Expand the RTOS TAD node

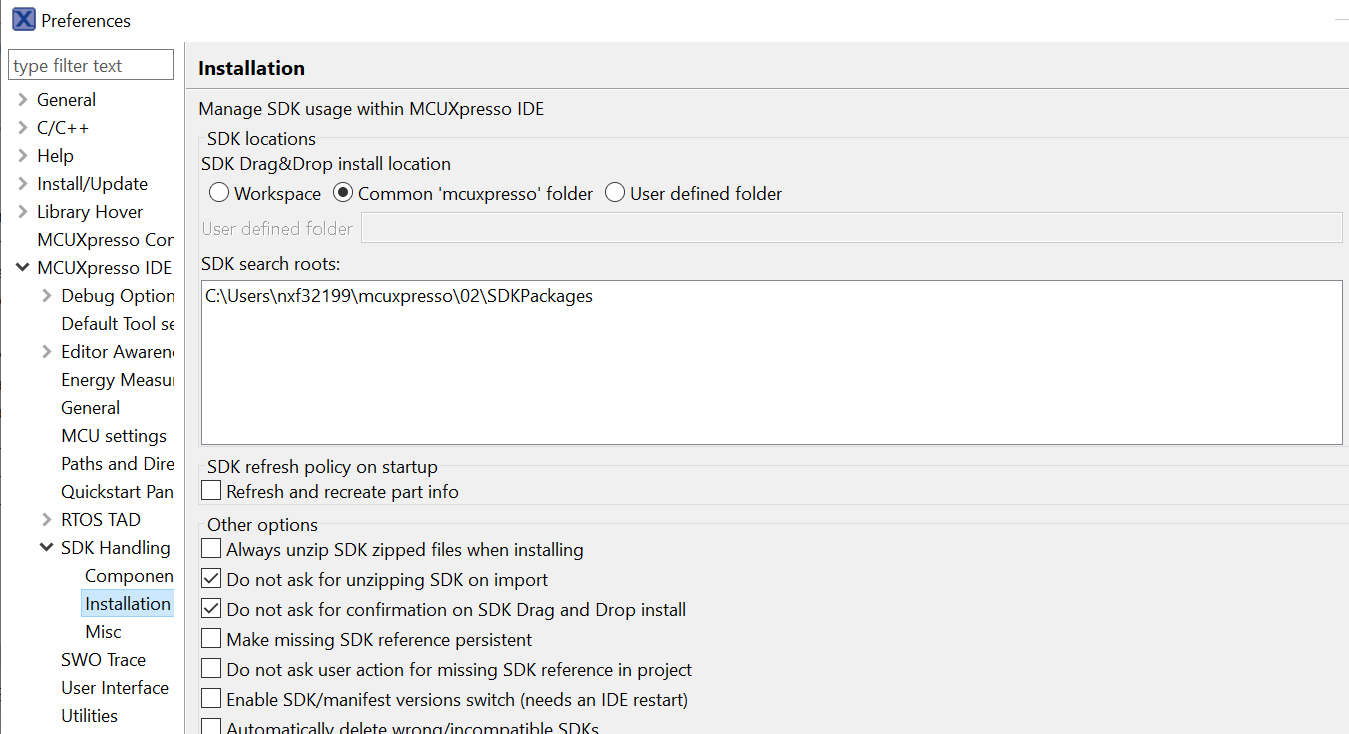pos(46,519)
